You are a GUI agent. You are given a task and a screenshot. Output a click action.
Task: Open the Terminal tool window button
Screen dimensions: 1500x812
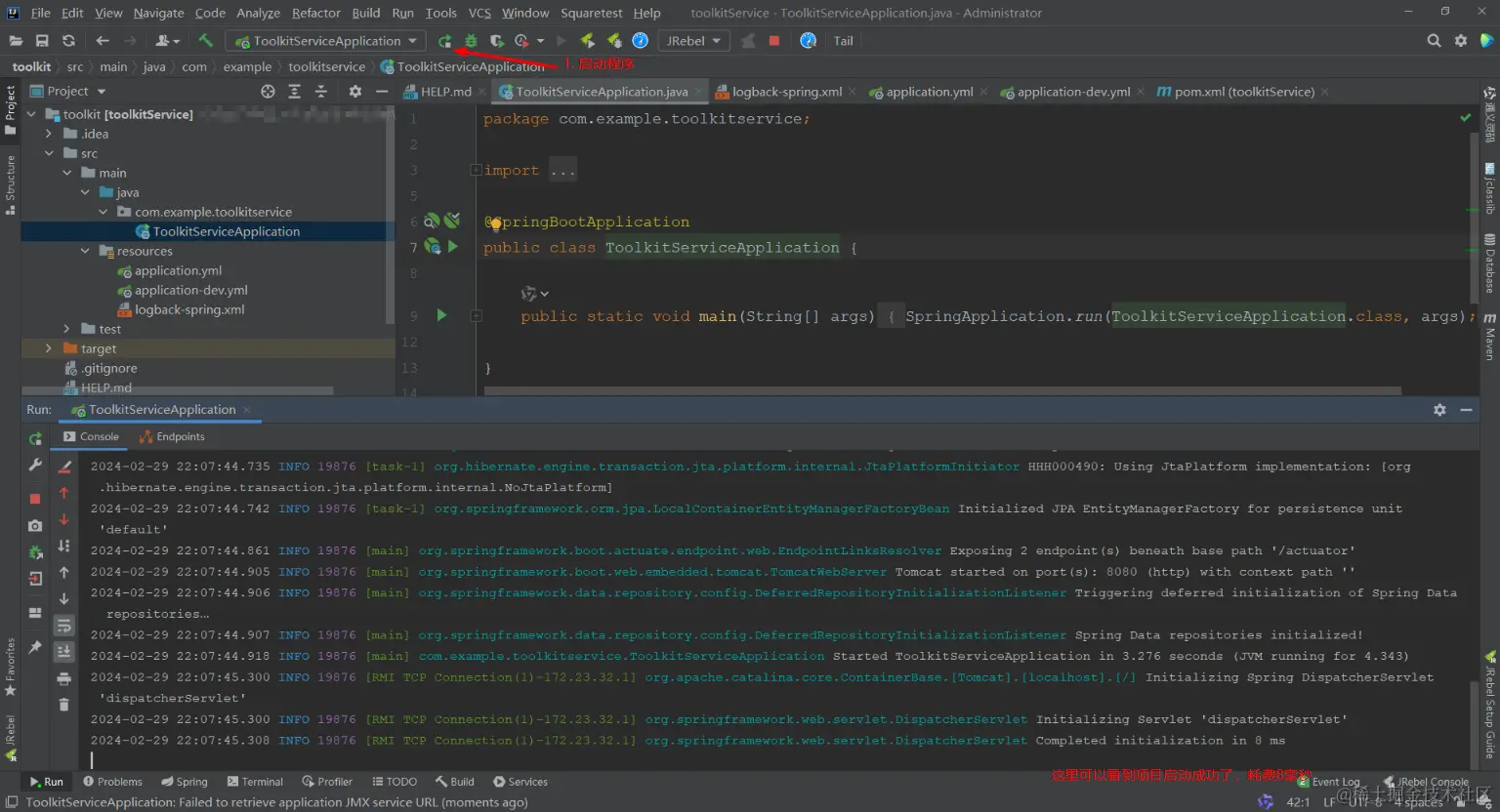click(x=255, y=782)
